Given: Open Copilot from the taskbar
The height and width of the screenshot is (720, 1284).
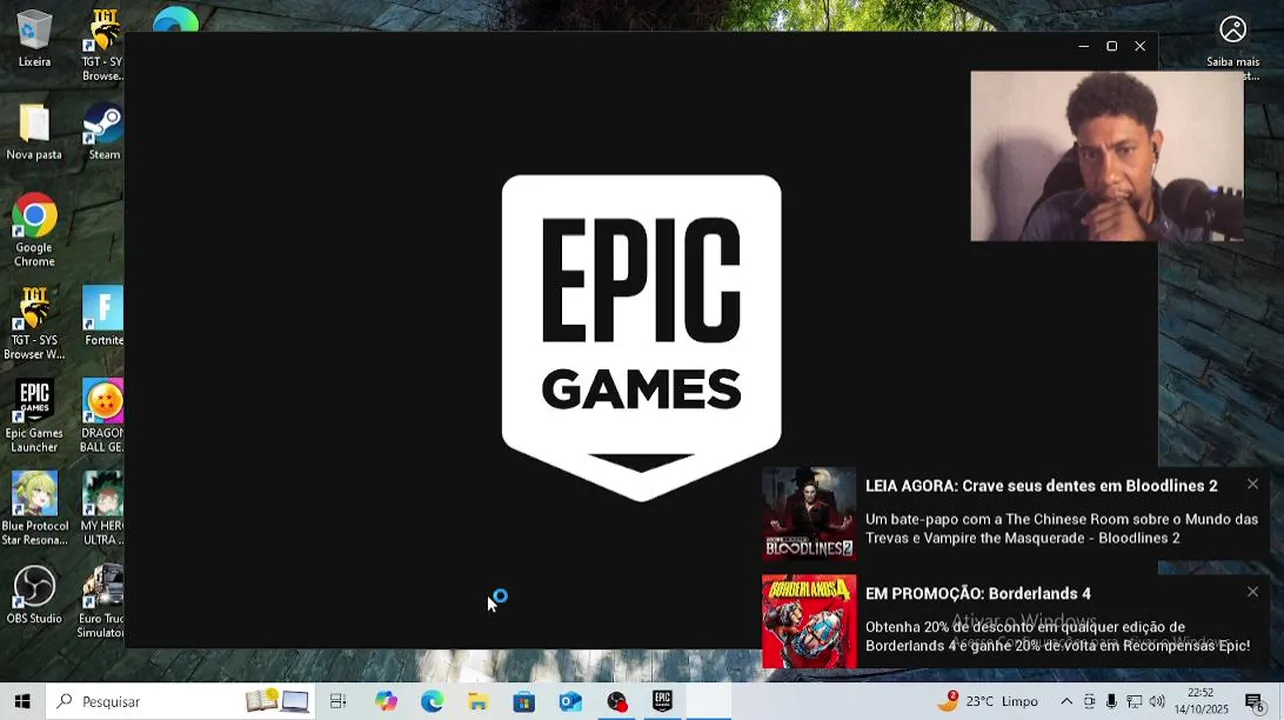Looking at the screenshot, I should coord(386,701).
